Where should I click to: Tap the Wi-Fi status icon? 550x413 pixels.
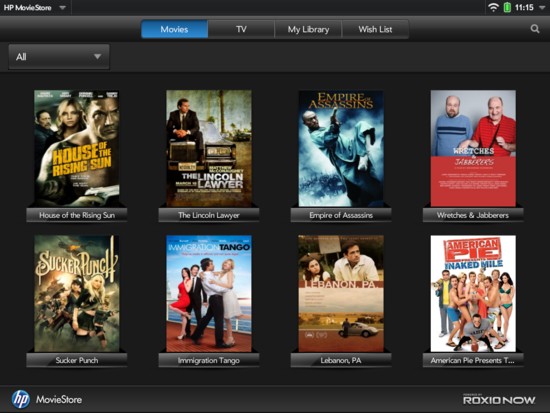click(494, 7)
